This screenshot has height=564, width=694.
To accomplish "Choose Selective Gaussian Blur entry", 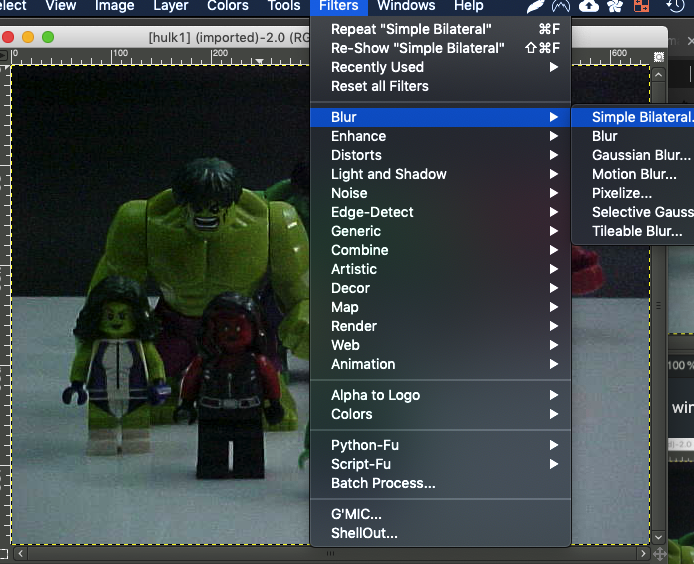I will click(633, 212).
